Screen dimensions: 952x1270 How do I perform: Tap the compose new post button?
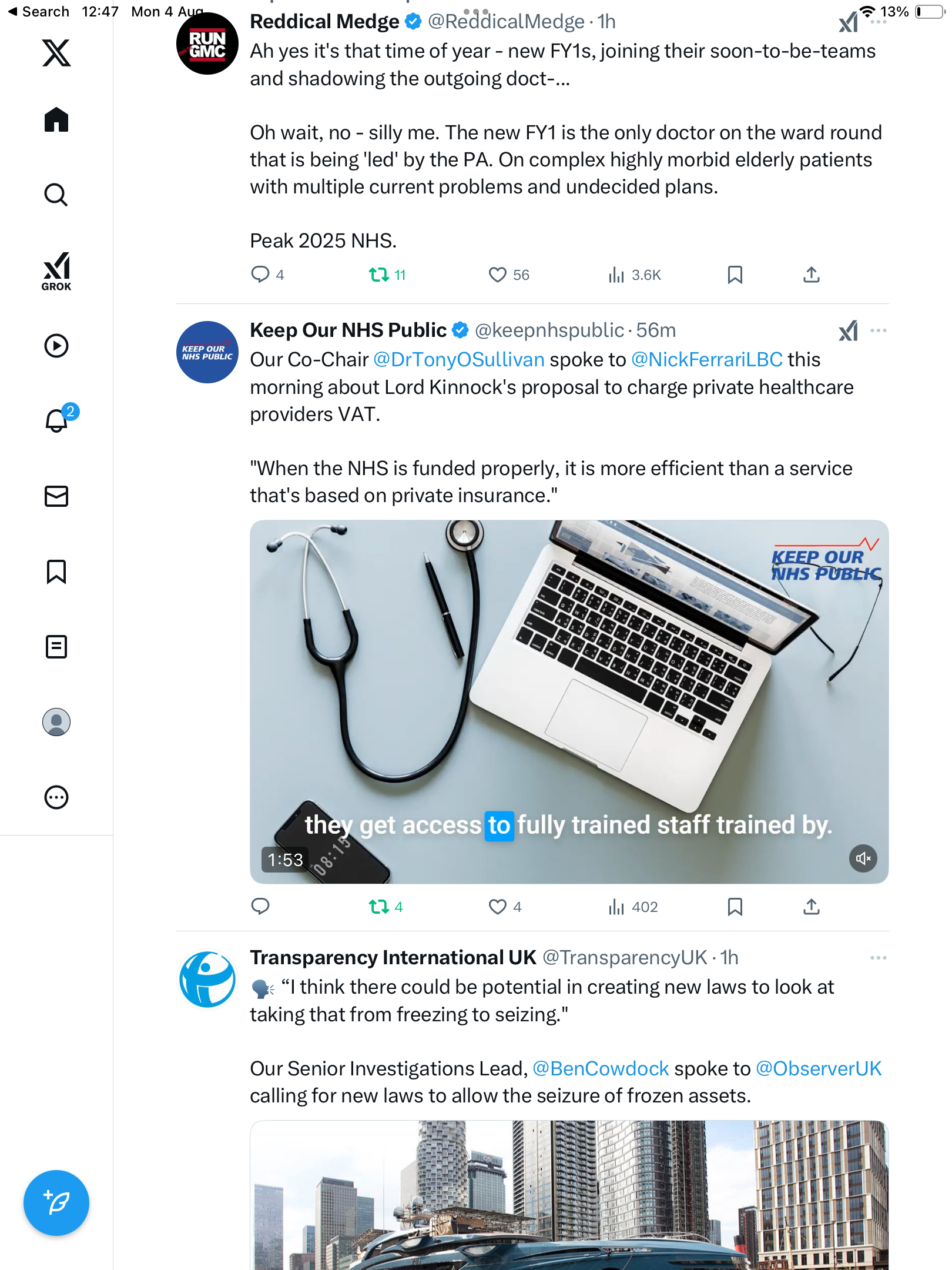pos(56,1202)
